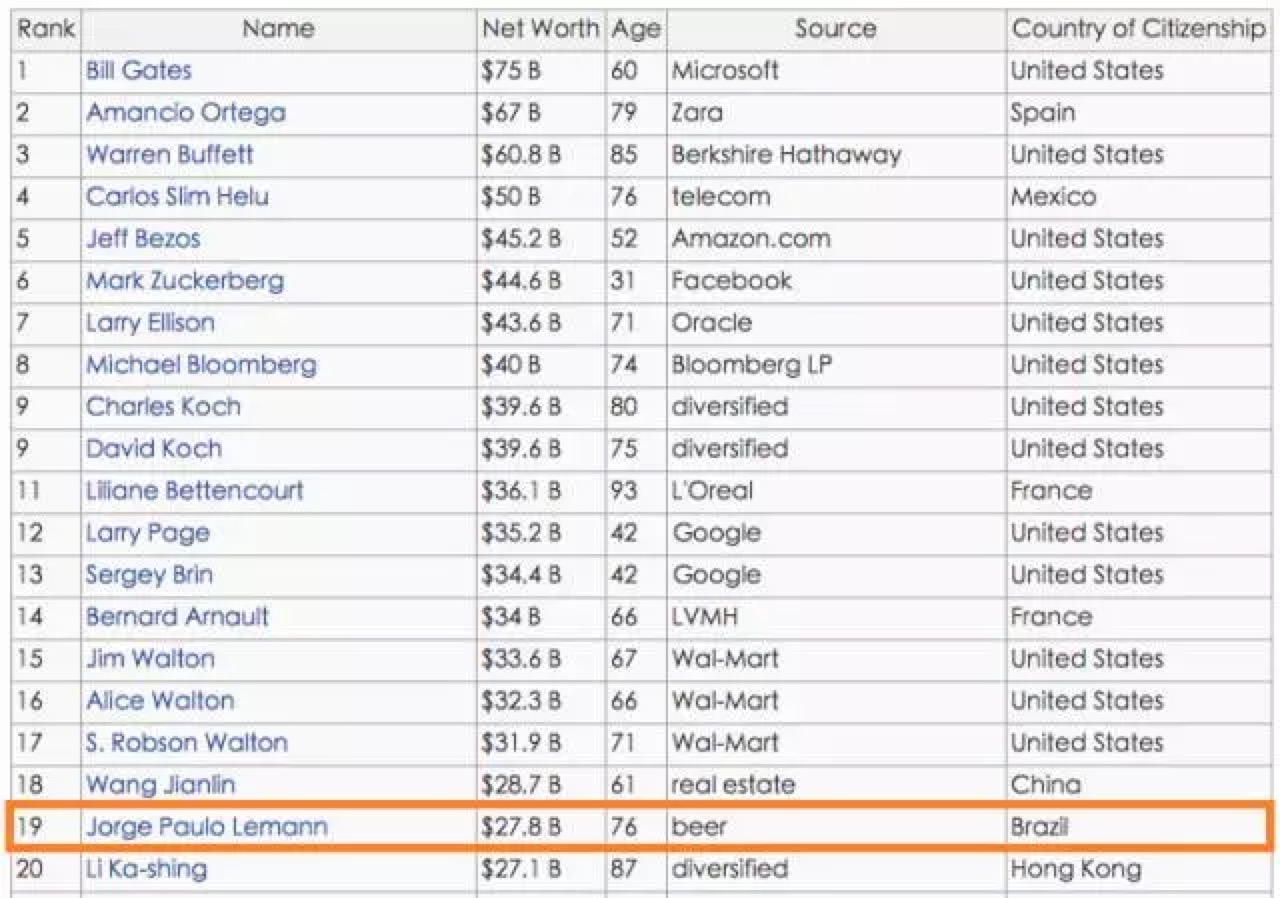Click the Source column header
1280x898 pixels.
point(835,29)
